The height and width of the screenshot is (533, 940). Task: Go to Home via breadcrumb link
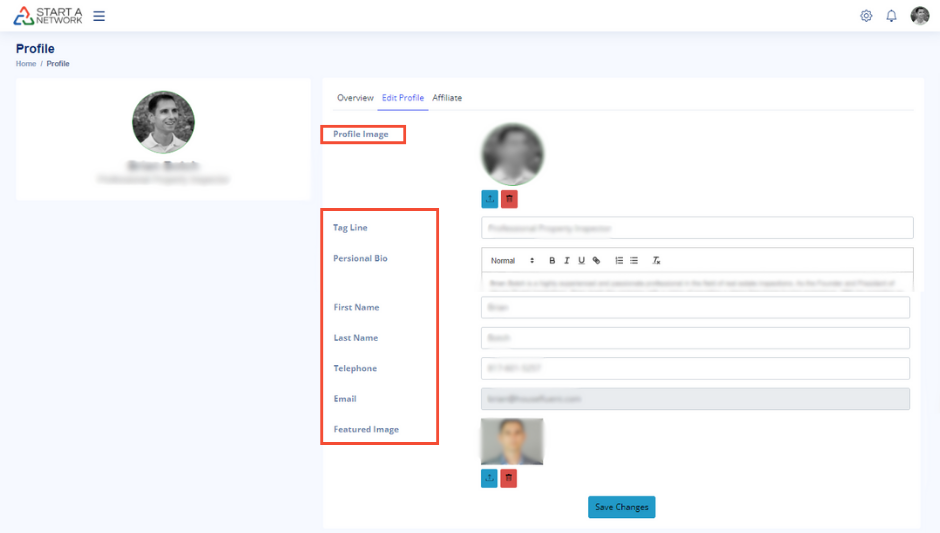pyautogui.click(x=26, y=64)
